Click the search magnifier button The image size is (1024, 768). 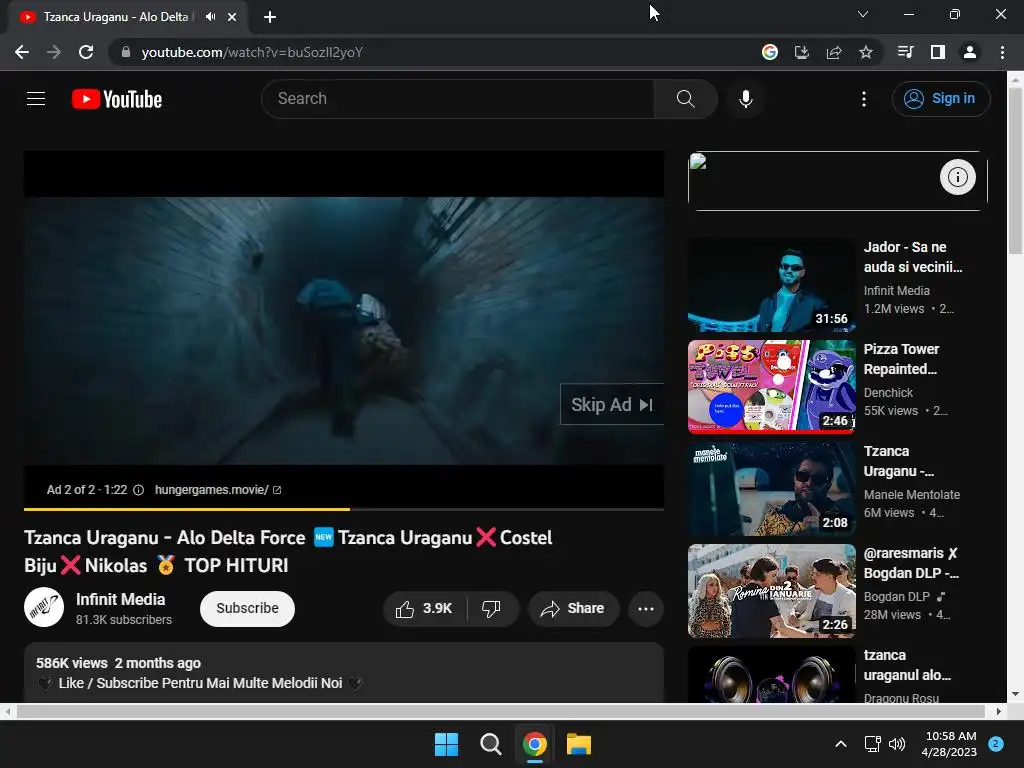click(x=685, y=99)
